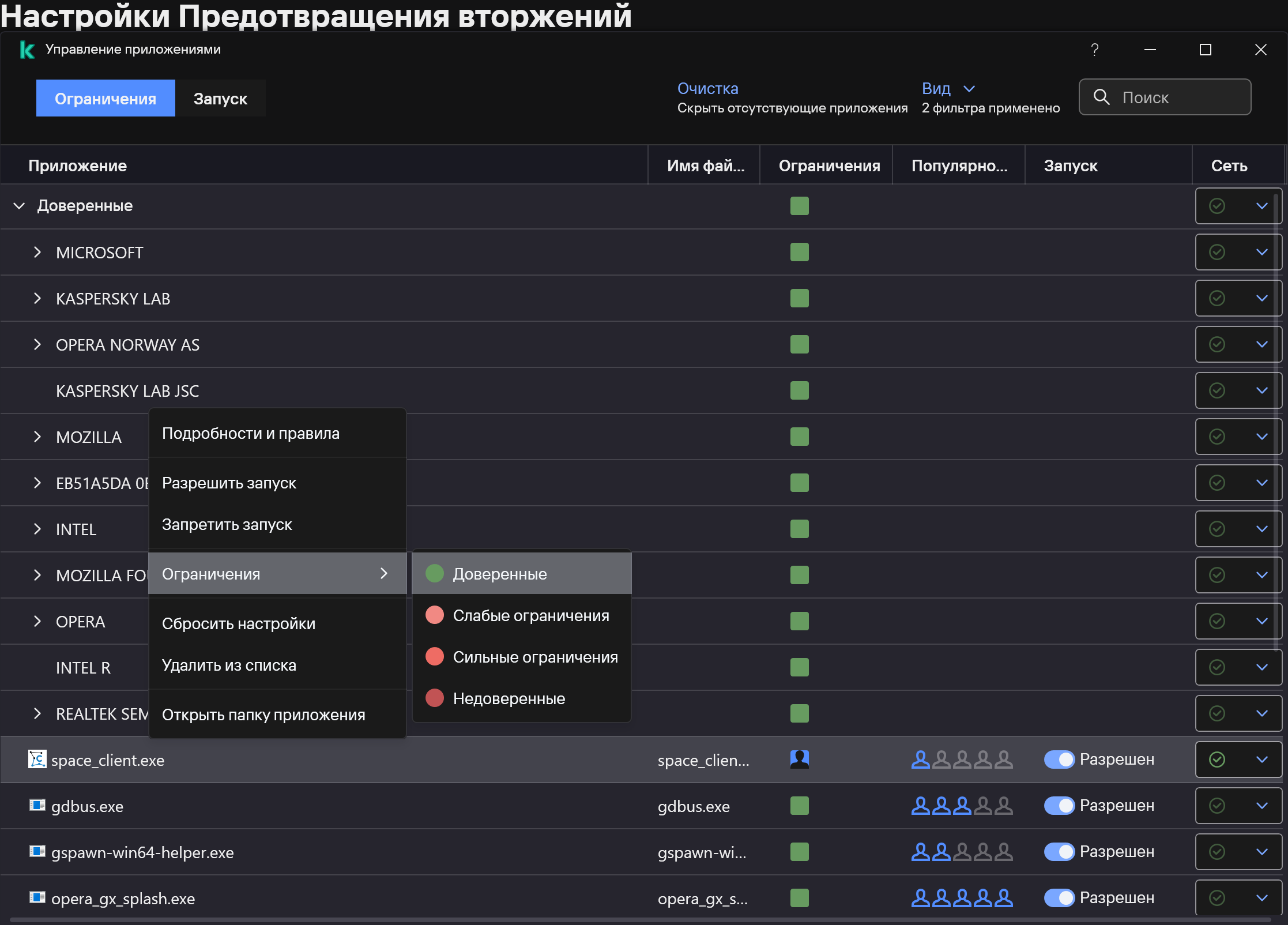Click the Очистка link

[x=707, y=88]
